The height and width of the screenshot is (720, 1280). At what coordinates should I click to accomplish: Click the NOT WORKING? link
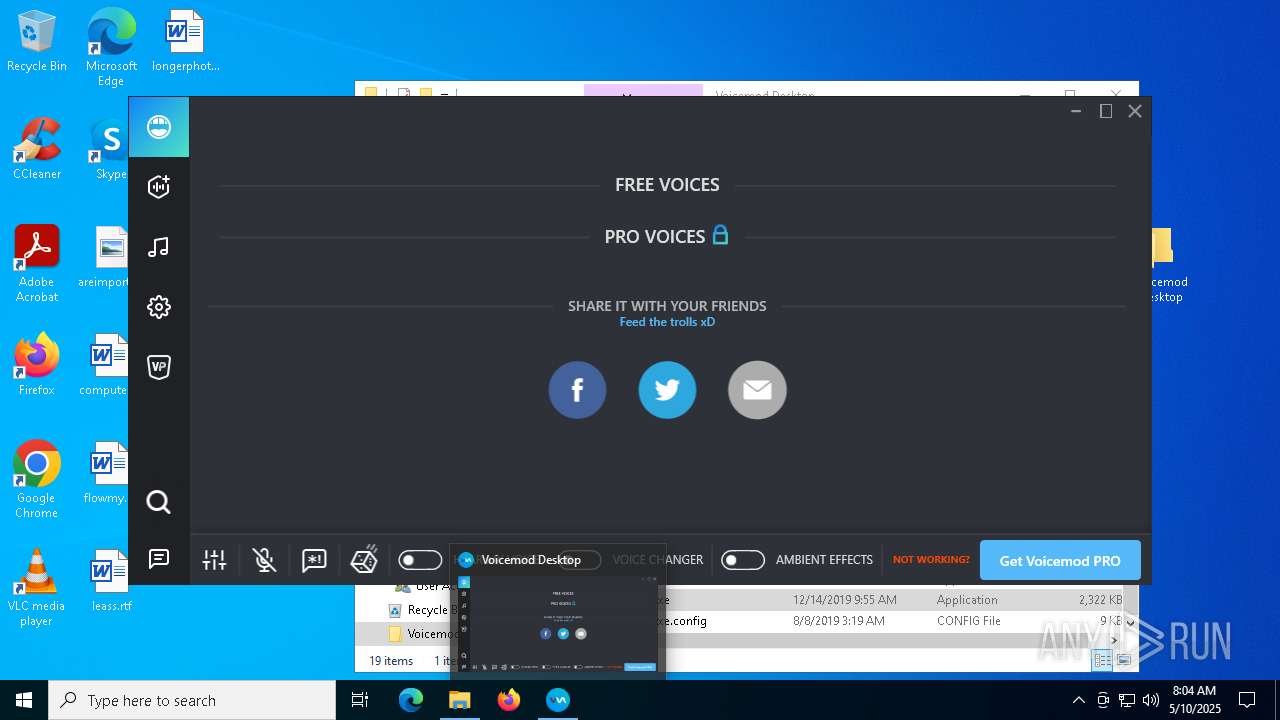931,560
